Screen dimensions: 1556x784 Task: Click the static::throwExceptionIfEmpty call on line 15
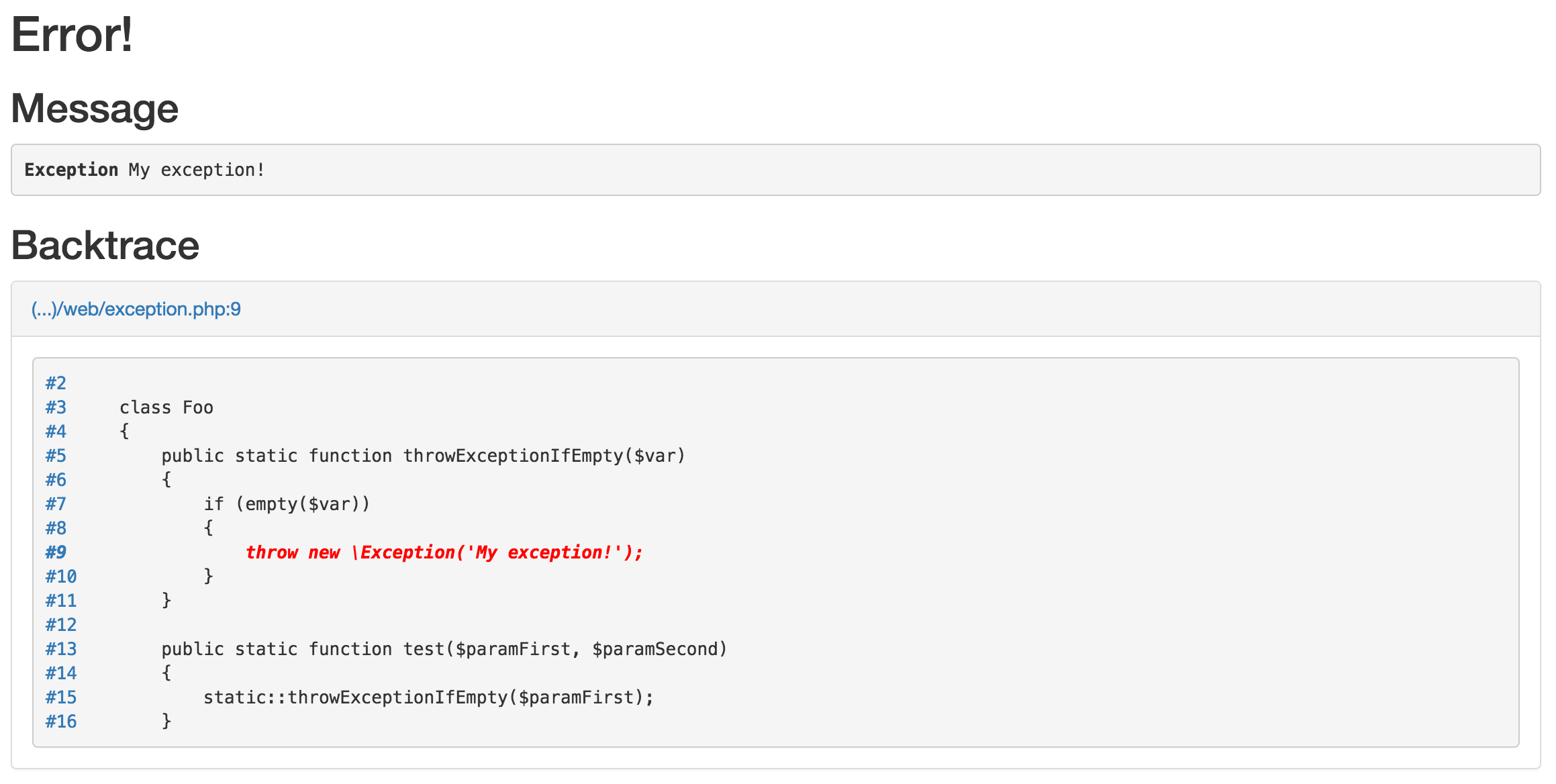428,697
